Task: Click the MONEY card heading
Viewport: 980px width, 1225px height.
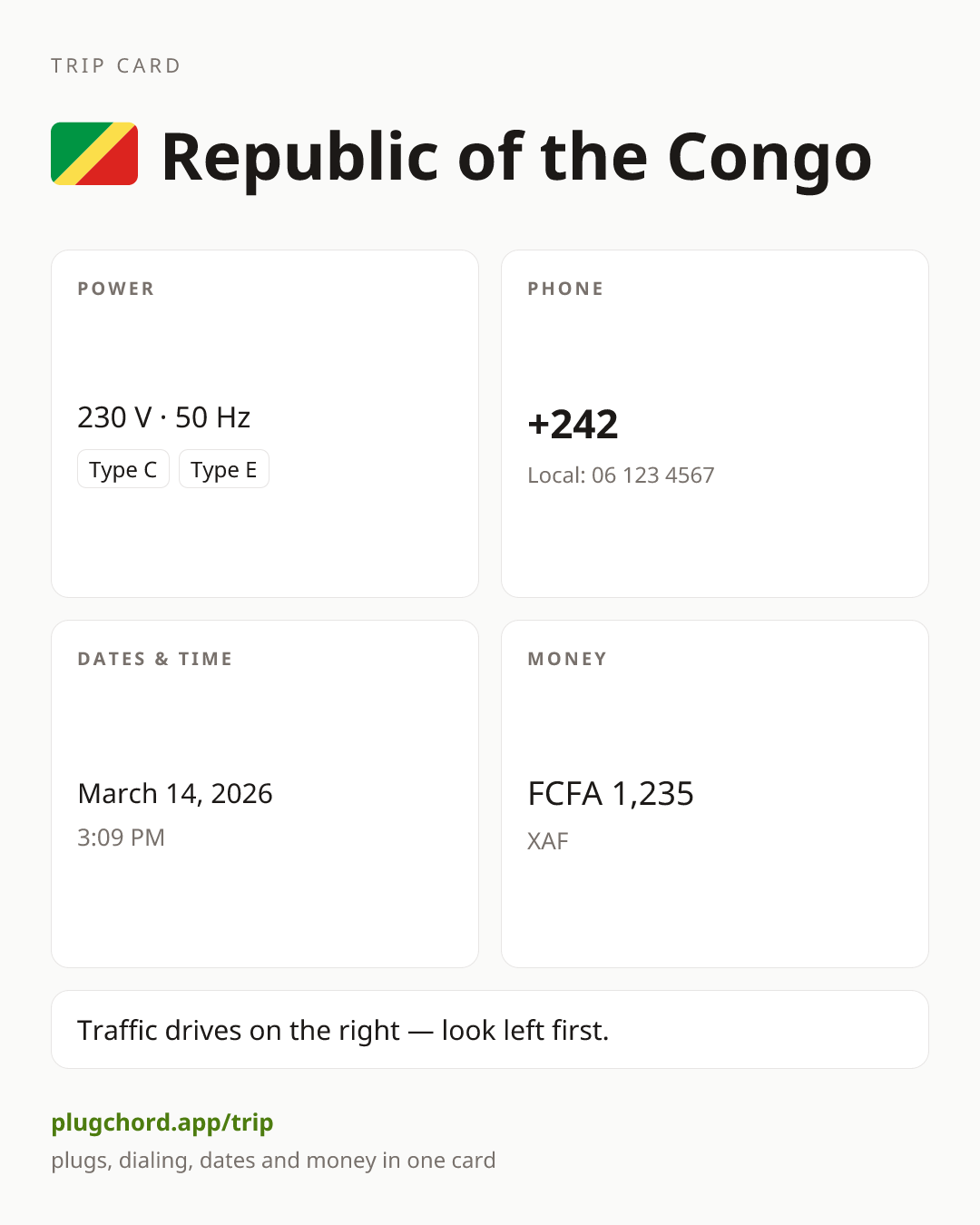Action: [x=567, y=659]
